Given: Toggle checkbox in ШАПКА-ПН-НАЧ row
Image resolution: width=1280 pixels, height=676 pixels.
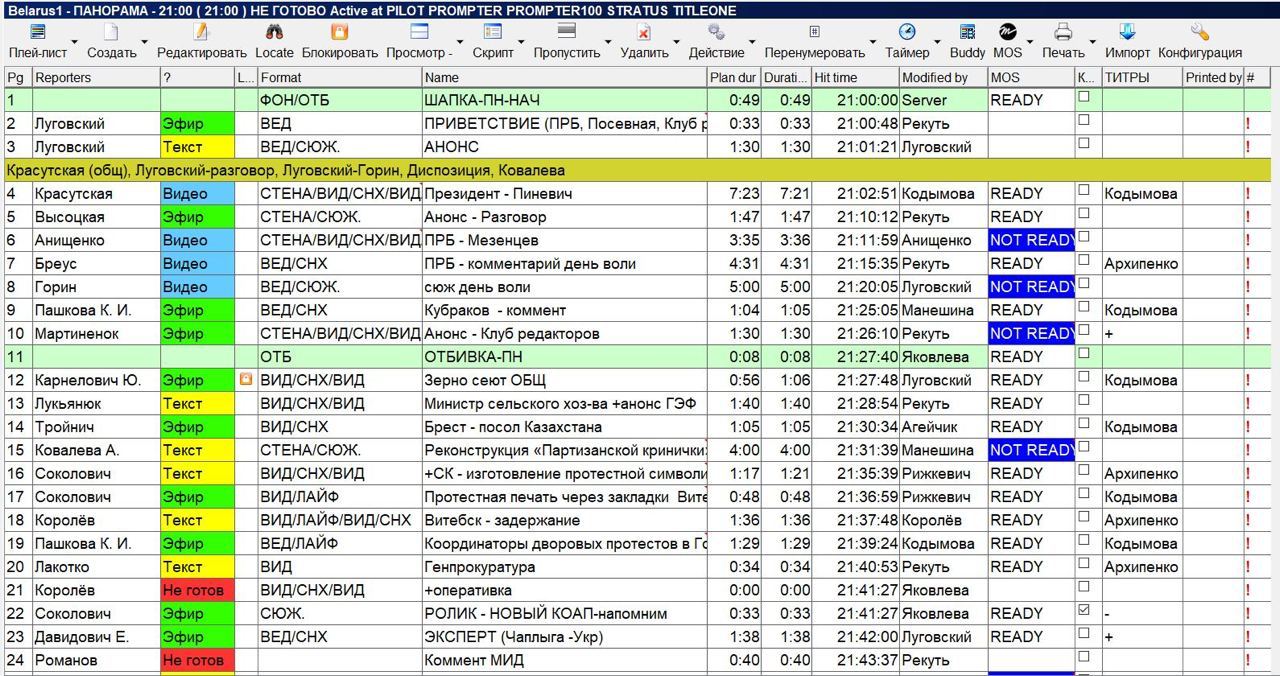Looking at the screenshot, I should [1084, 97].
